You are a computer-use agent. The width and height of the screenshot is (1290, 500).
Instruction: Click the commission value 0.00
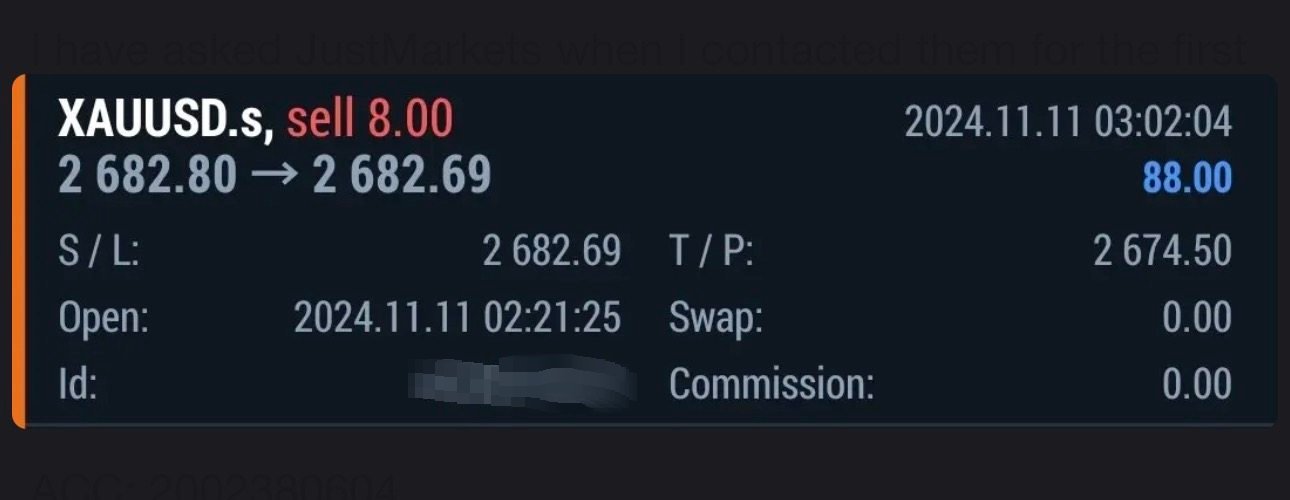pyautogui.click(x=1197, y=384)
